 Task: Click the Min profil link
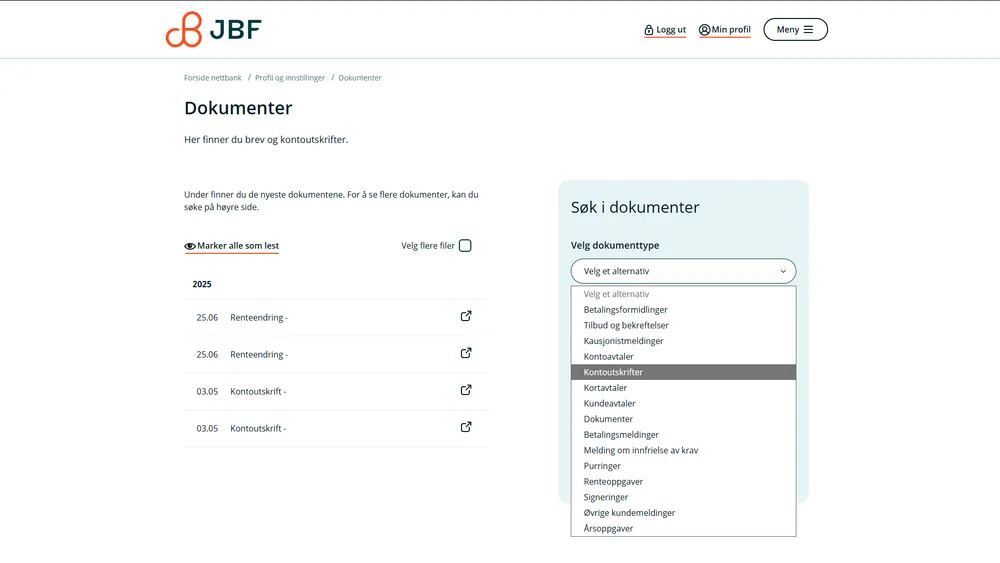(x=730, y=30)
